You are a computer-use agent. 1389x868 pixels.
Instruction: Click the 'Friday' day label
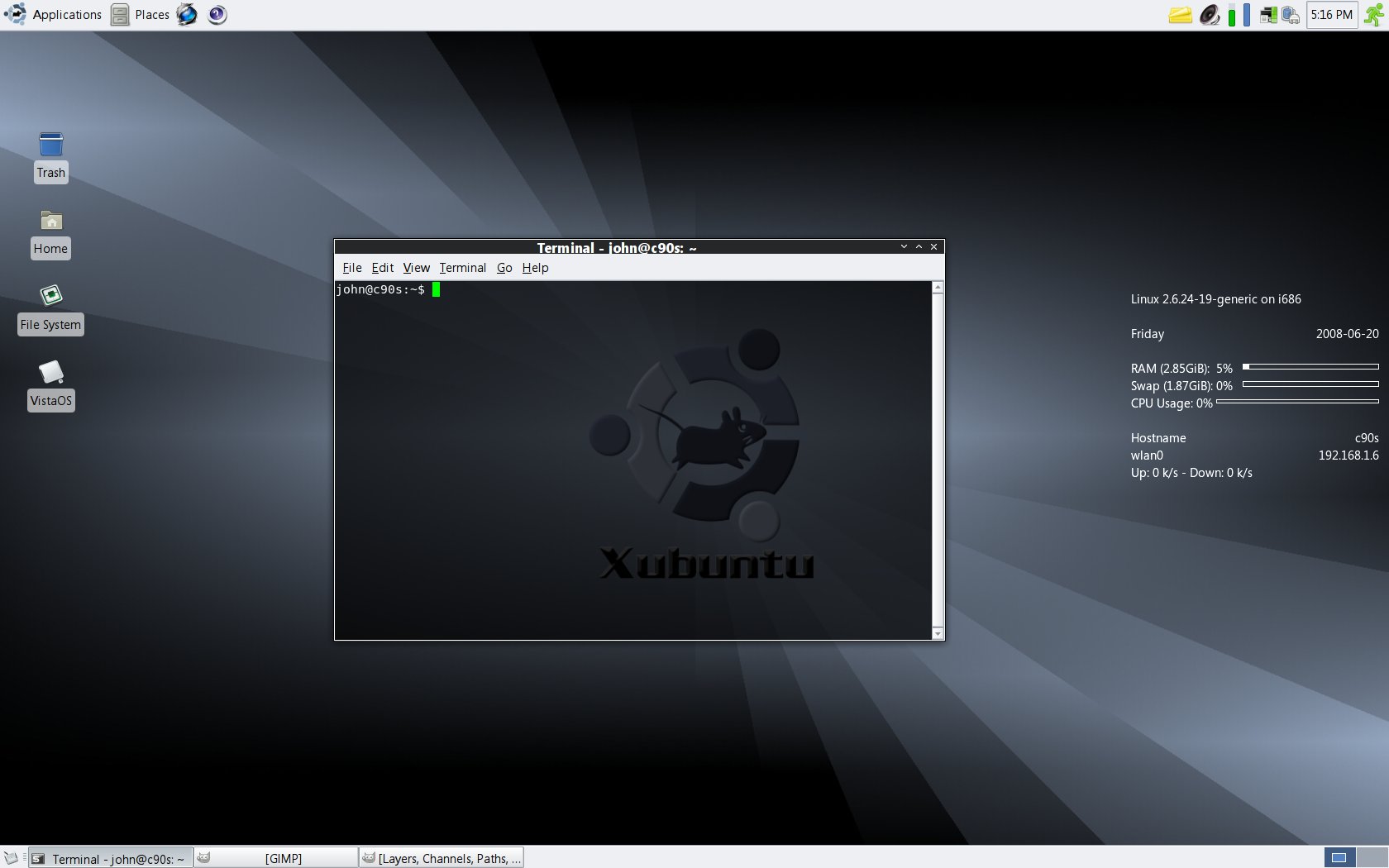click(x=1148, y=334)
